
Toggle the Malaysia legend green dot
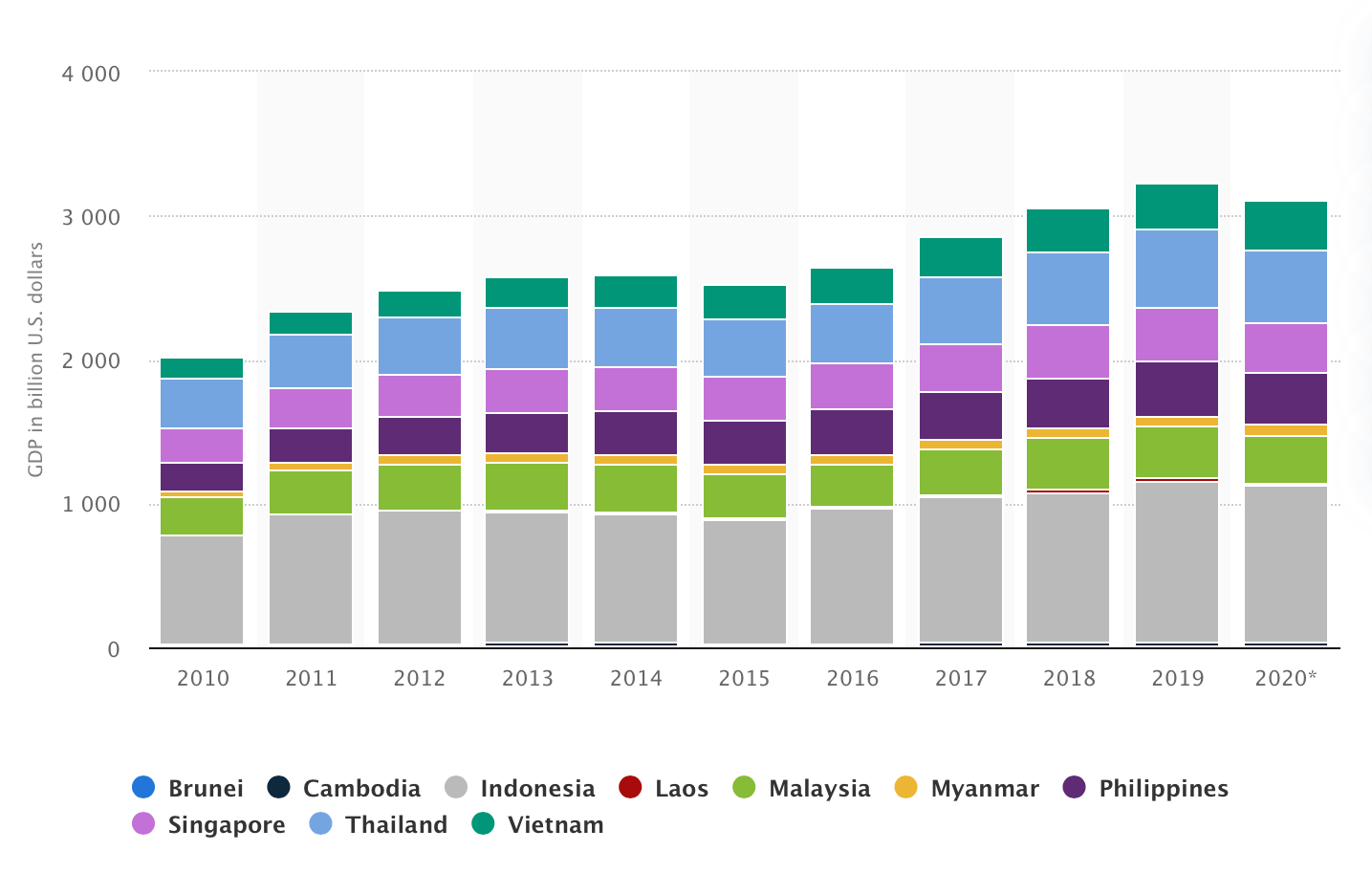point(744,788)
